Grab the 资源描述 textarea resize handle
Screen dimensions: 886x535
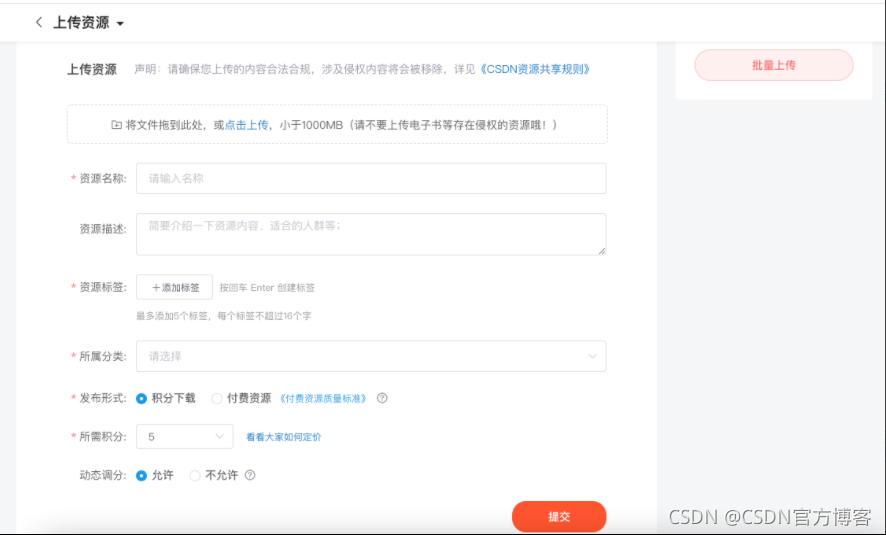coord(602,251)
